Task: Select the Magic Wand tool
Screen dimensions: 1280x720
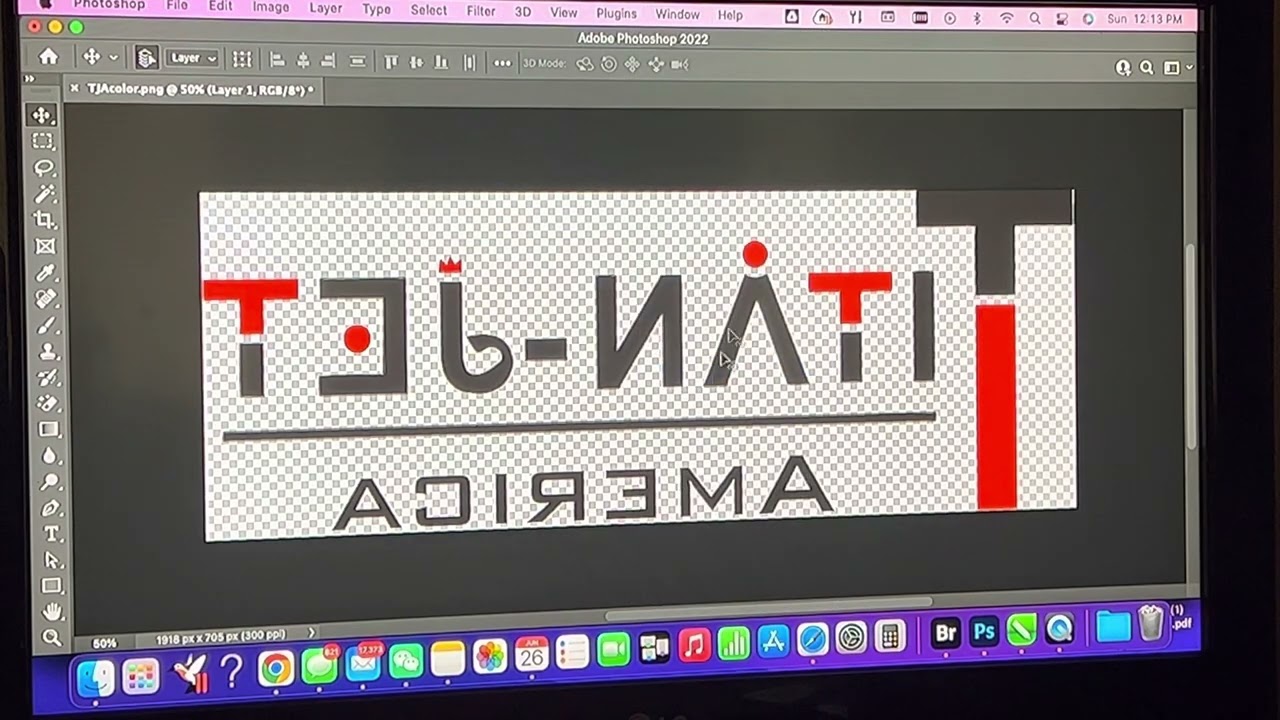Action: (x=44, y=193)
